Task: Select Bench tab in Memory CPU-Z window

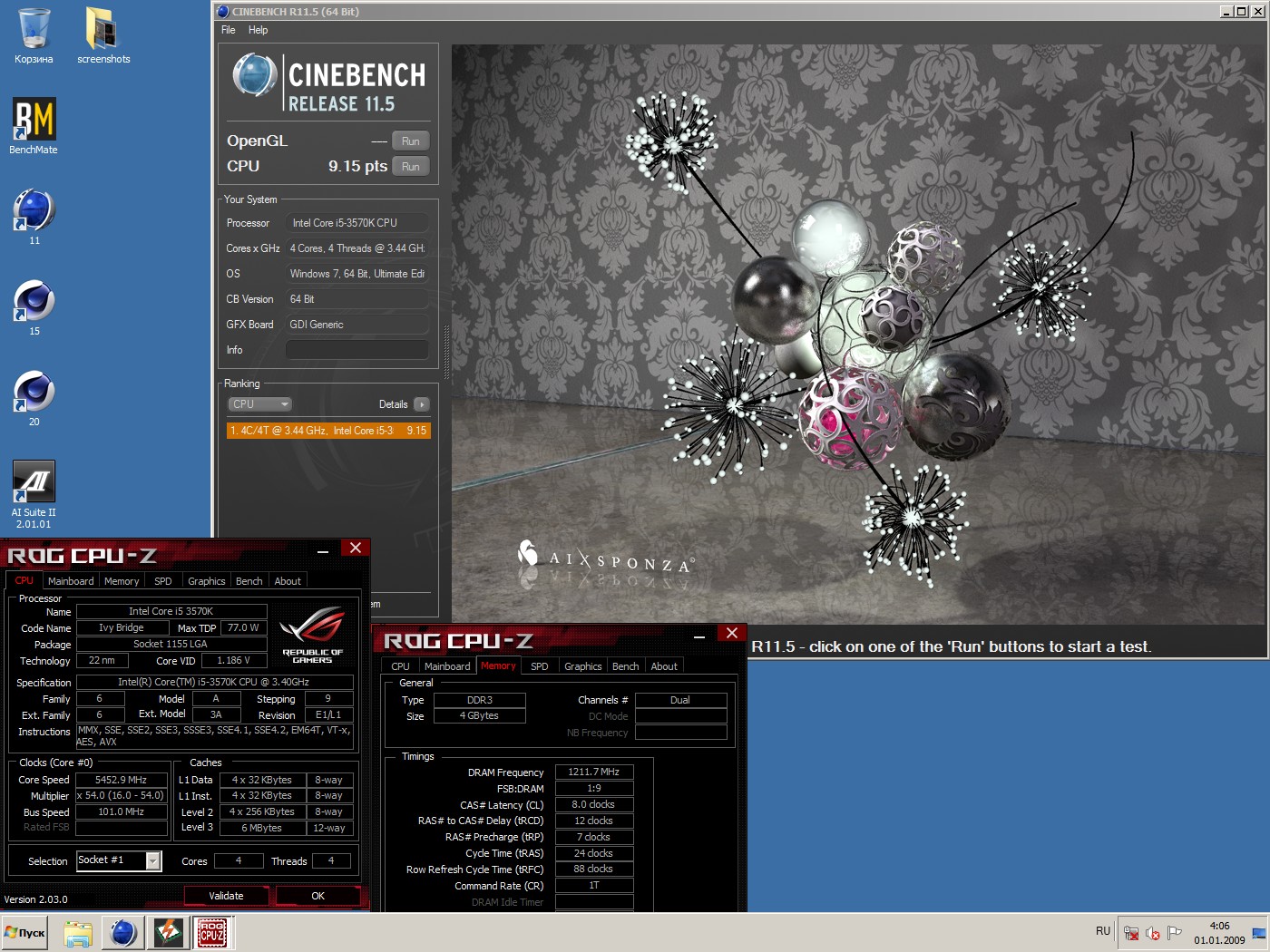Action: (x=626, y=666)
